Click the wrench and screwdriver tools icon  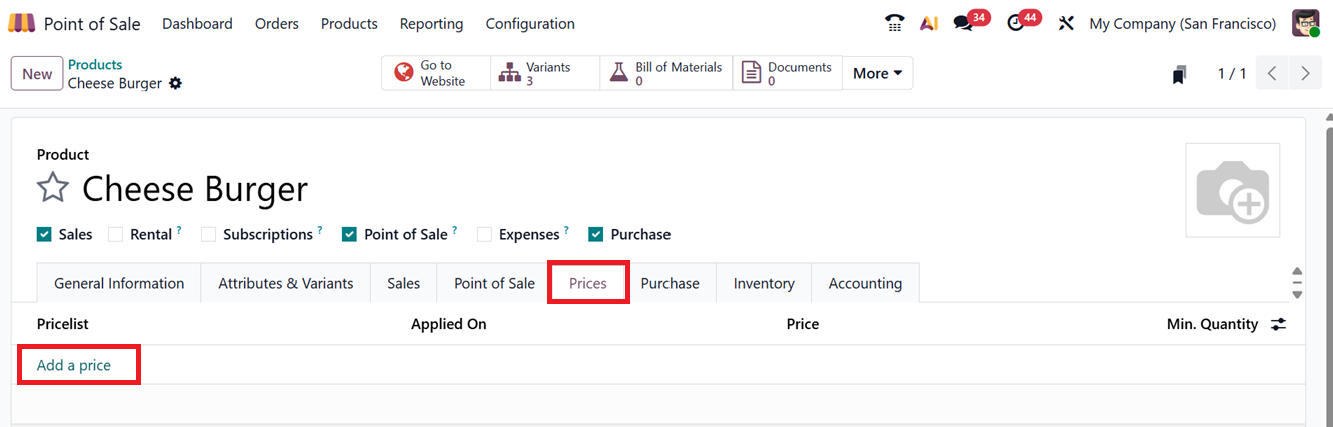tap(1066, 23)
